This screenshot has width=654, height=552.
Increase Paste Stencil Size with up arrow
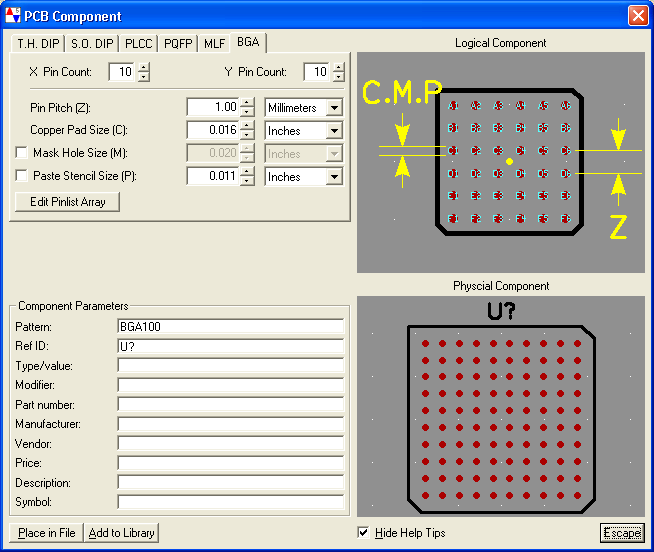pos(247,171)
